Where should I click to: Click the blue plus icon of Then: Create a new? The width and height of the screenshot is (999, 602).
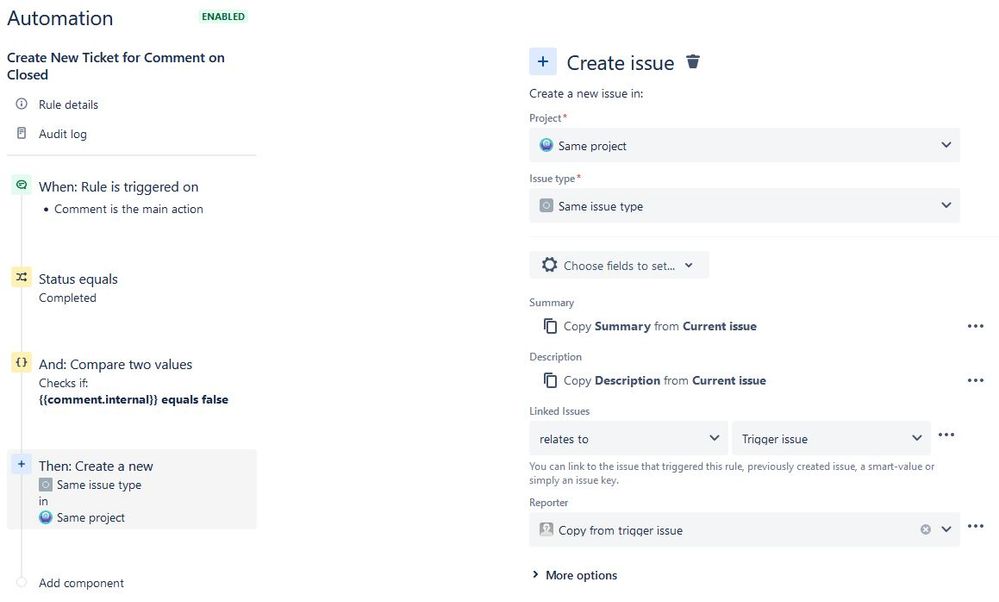22,464
